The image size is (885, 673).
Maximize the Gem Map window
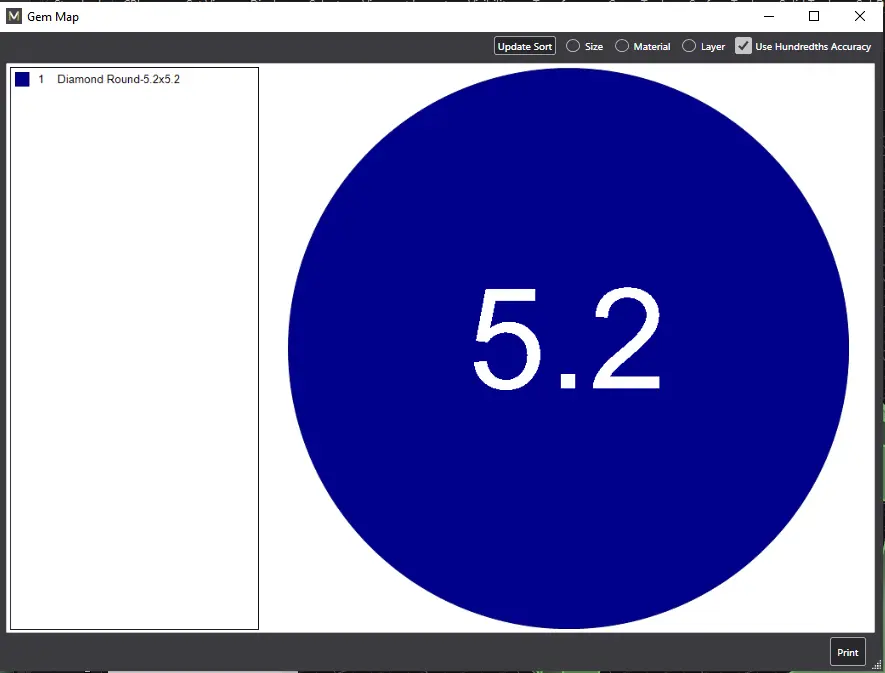click(814, 16)
